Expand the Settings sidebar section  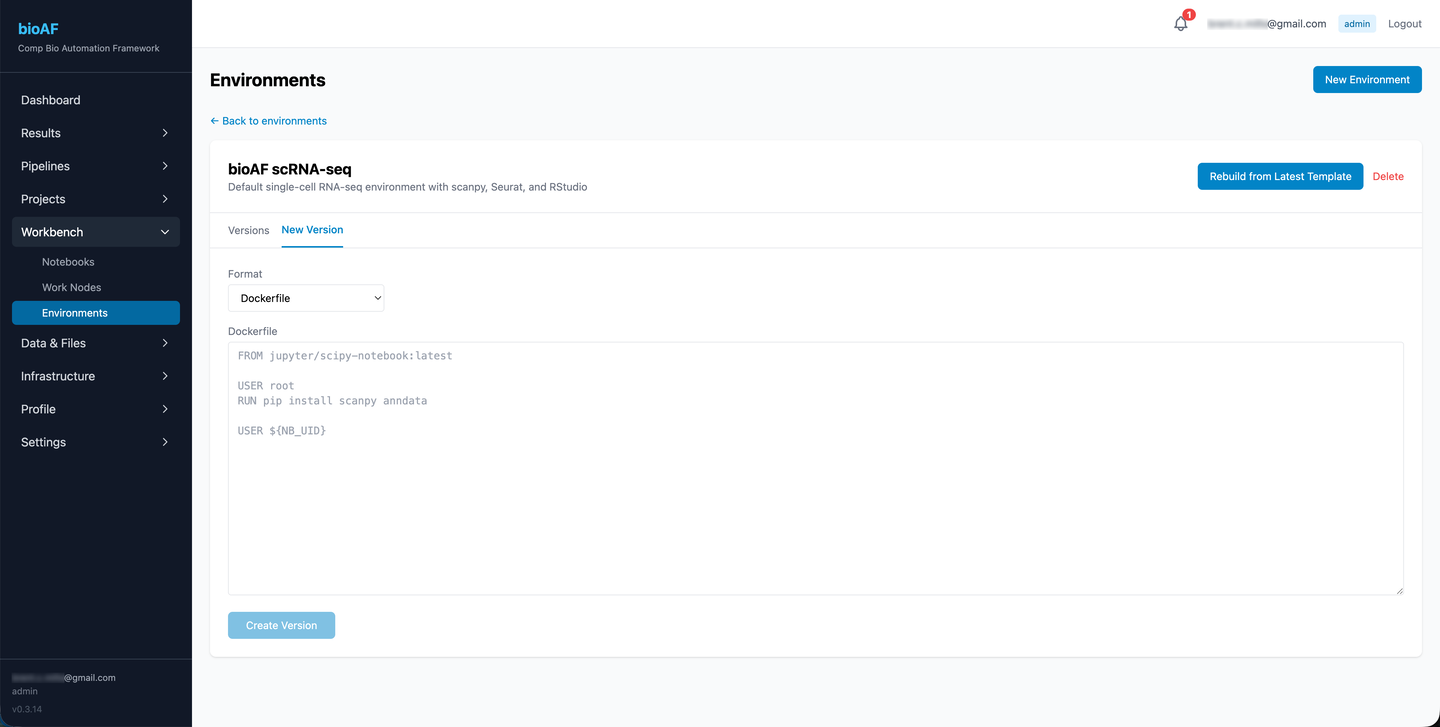pos(96,442)
